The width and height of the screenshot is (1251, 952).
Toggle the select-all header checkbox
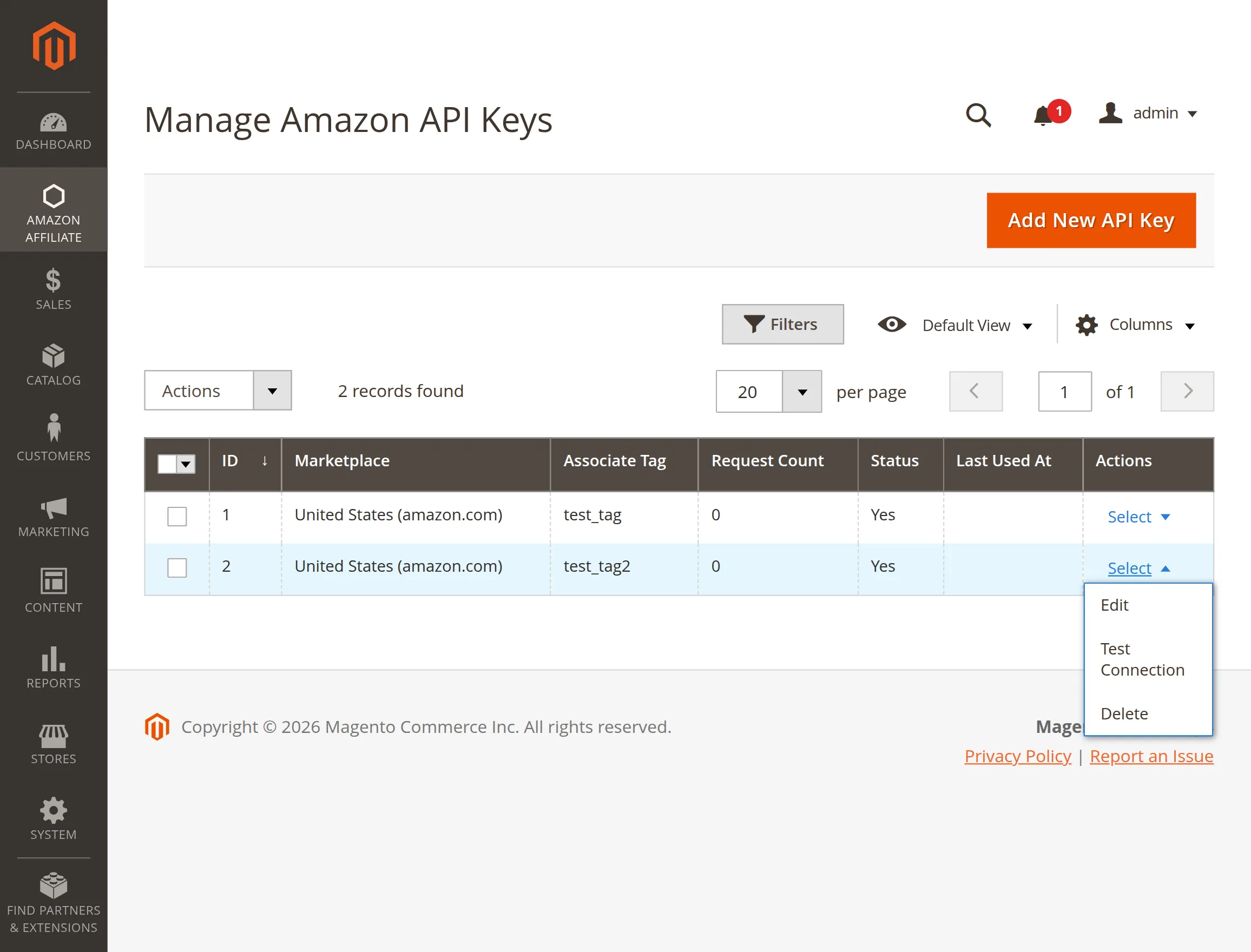pyautogui.click(x=167, y=464)
